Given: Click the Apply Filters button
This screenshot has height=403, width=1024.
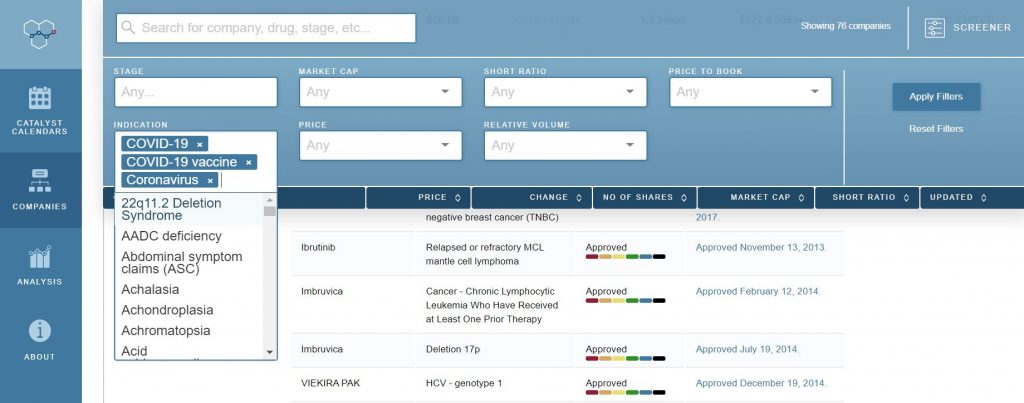Looking at the screenshot, I should point(935,97).
